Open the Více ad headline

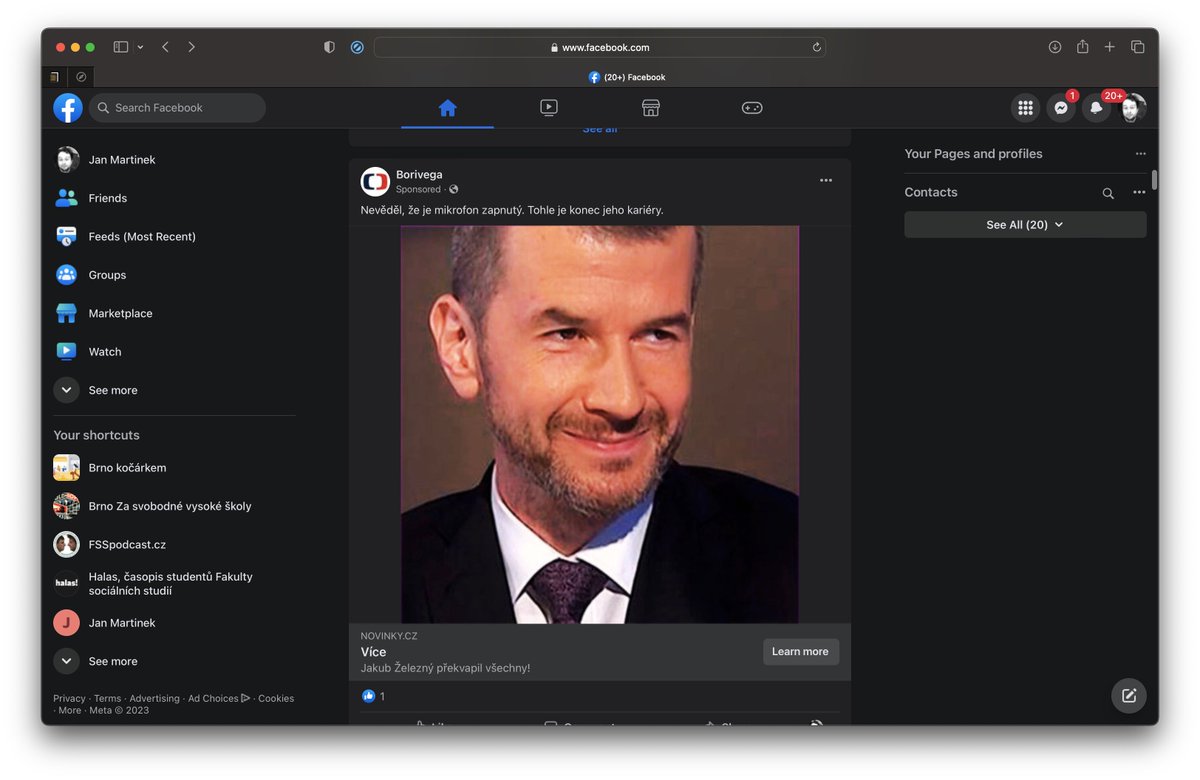[373, 652]
